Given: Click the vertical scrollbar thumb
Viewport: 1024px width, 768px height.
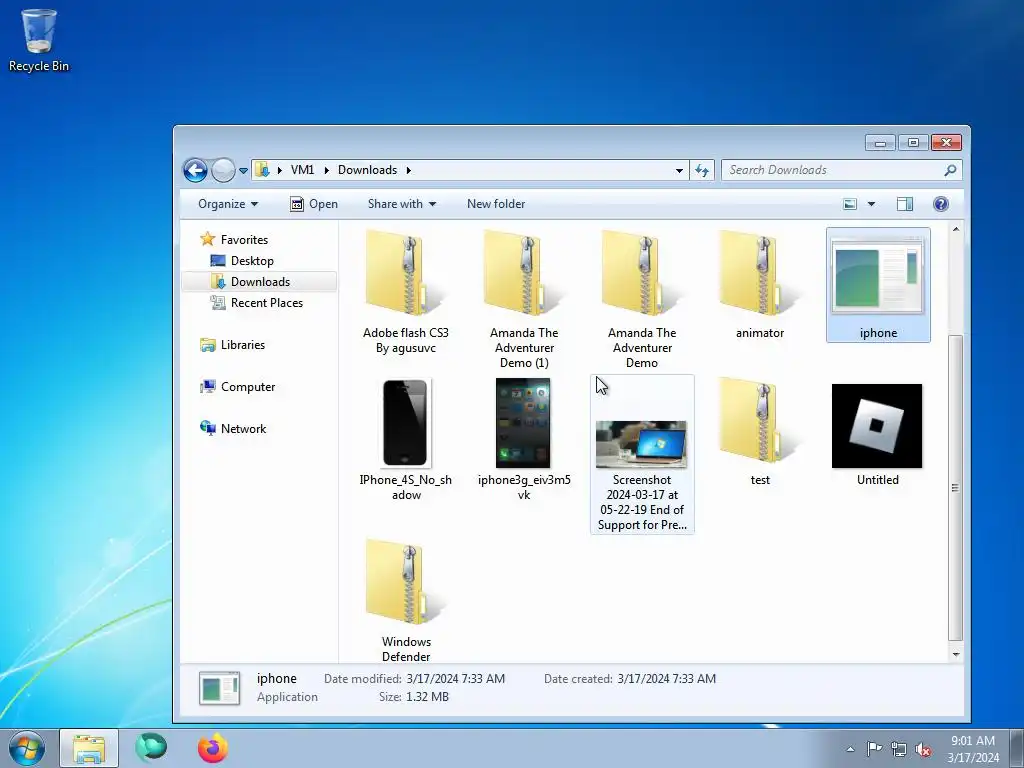Looking at the screenshot, I should pos(955,487).
